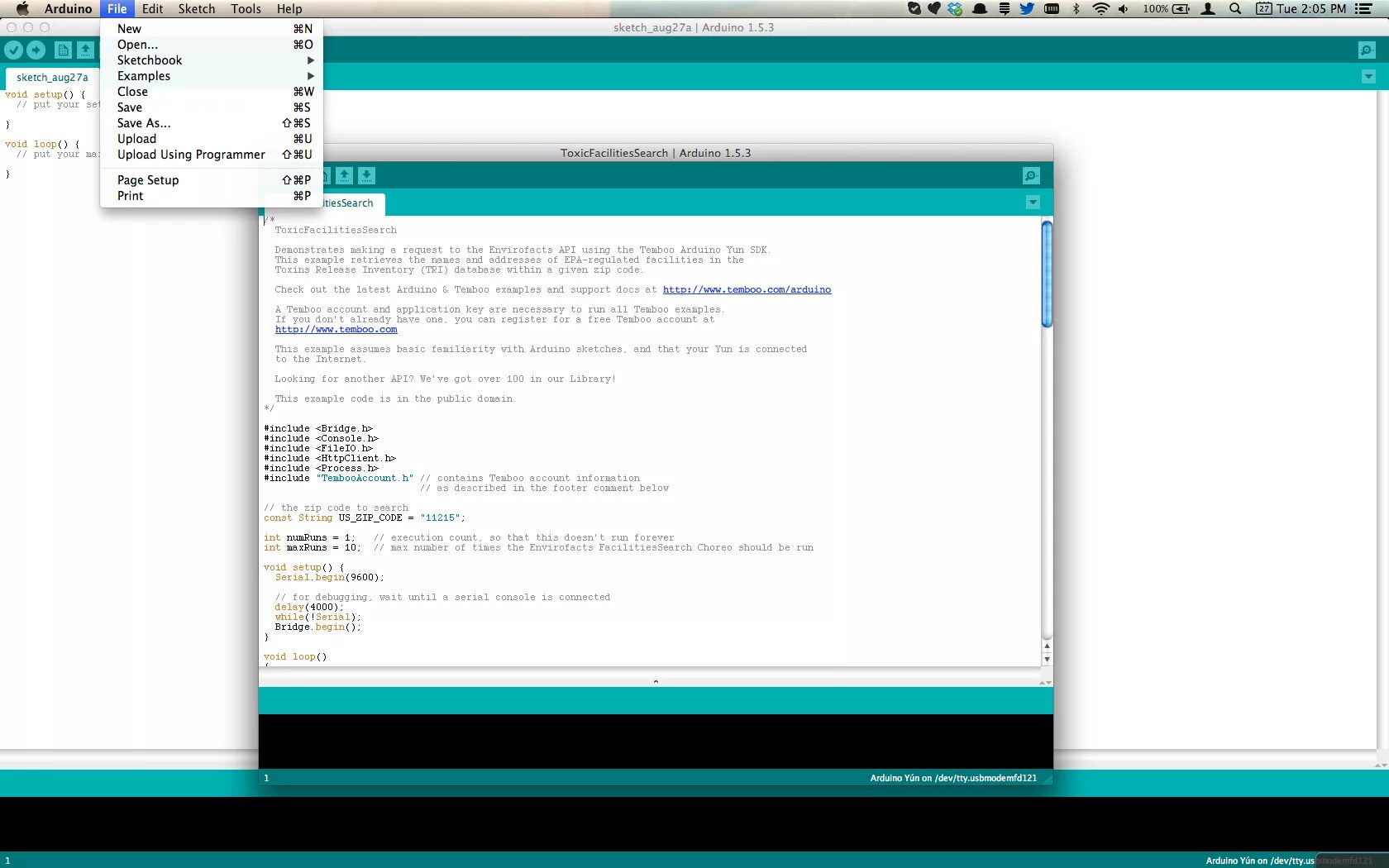Upload the sketch with the arrow toolbar icon
Viewport: 1389px width, 868px height.
point(36,50)
